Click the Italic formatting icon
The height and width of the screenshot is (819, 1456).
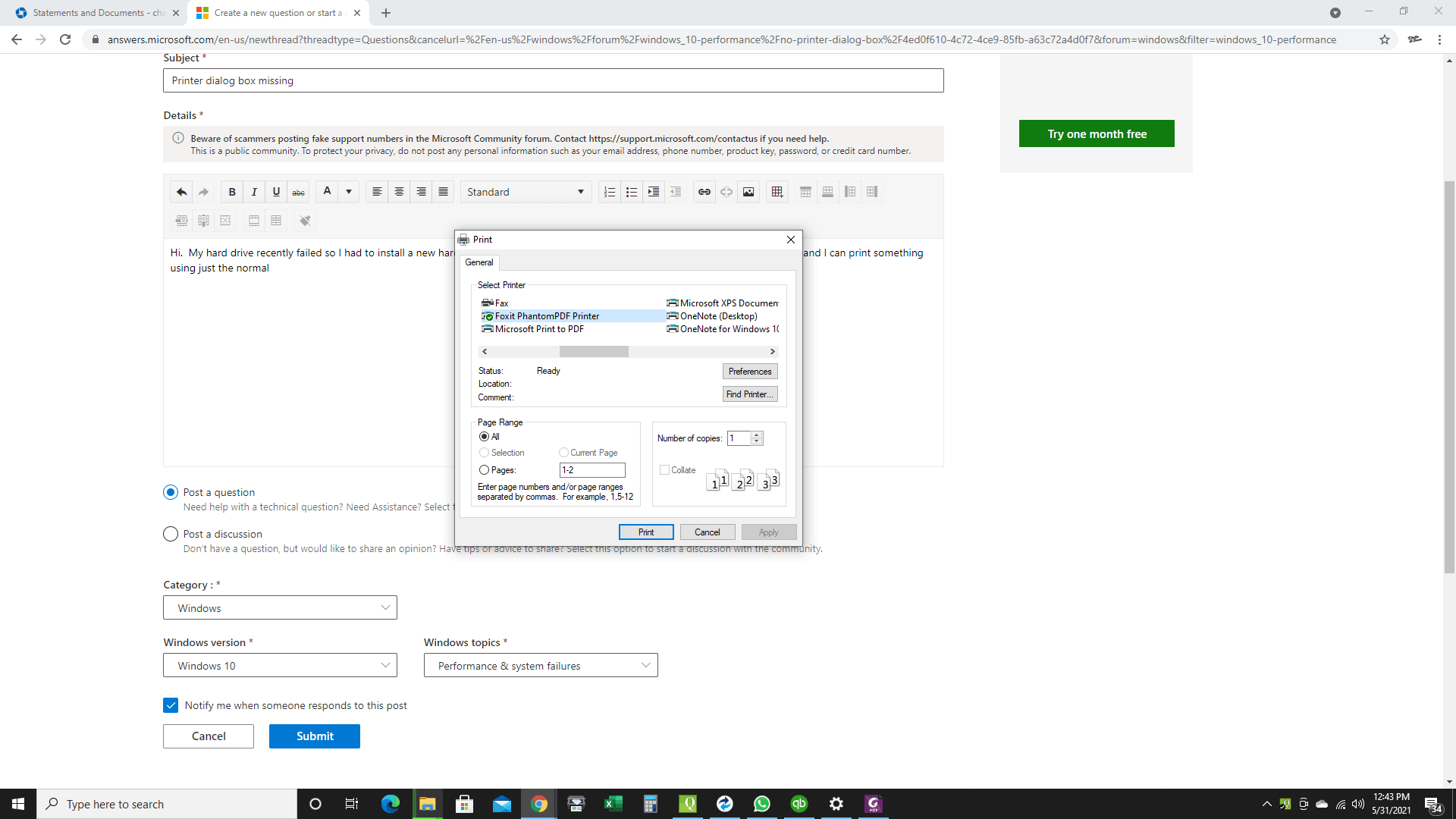click(254, 192)
